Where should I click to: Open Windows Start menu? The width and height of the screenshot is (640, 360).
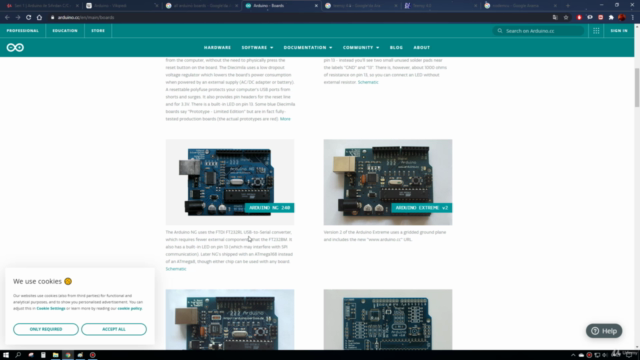point(6,355)
